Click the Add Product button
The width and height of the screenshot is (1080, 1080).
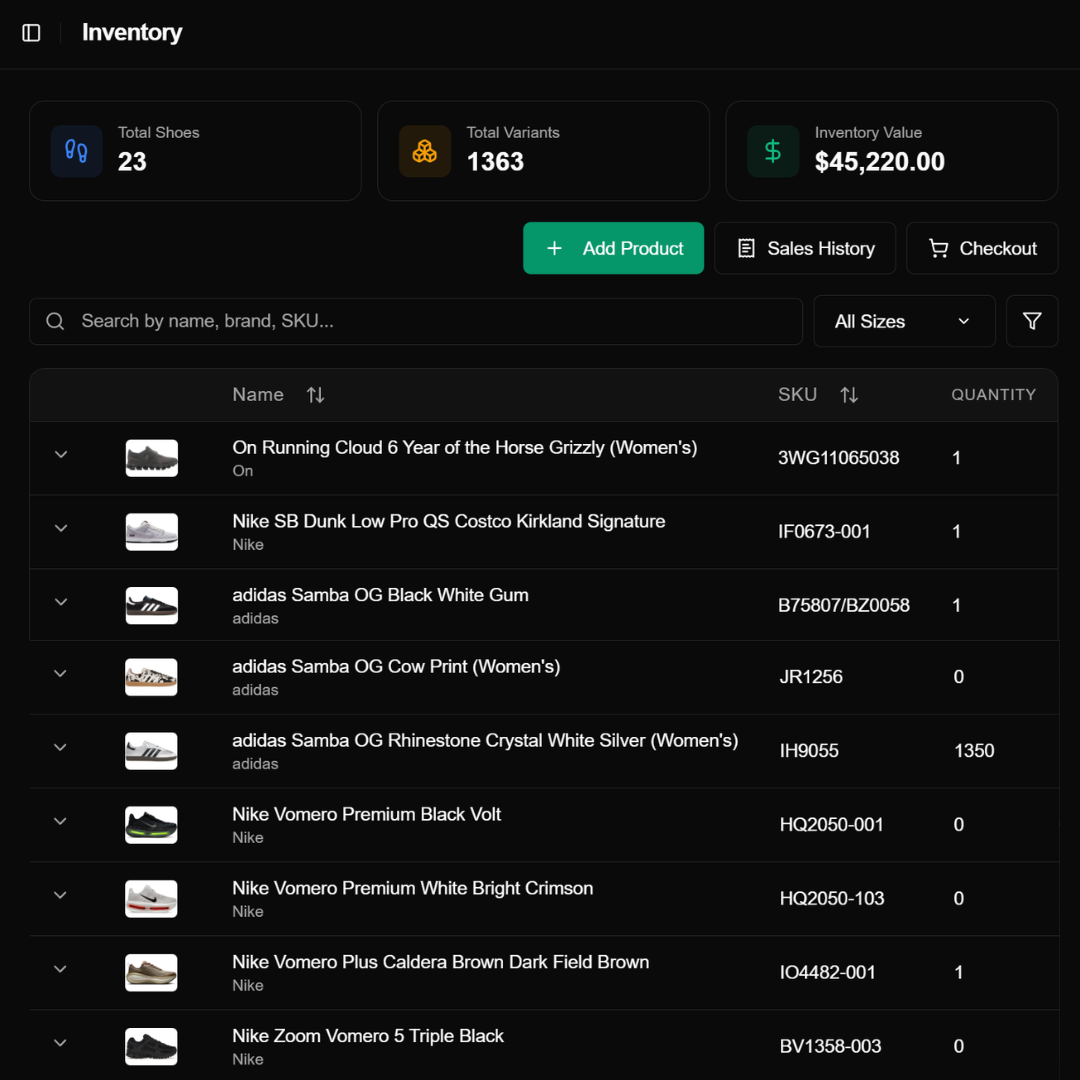tap(613, 248)
